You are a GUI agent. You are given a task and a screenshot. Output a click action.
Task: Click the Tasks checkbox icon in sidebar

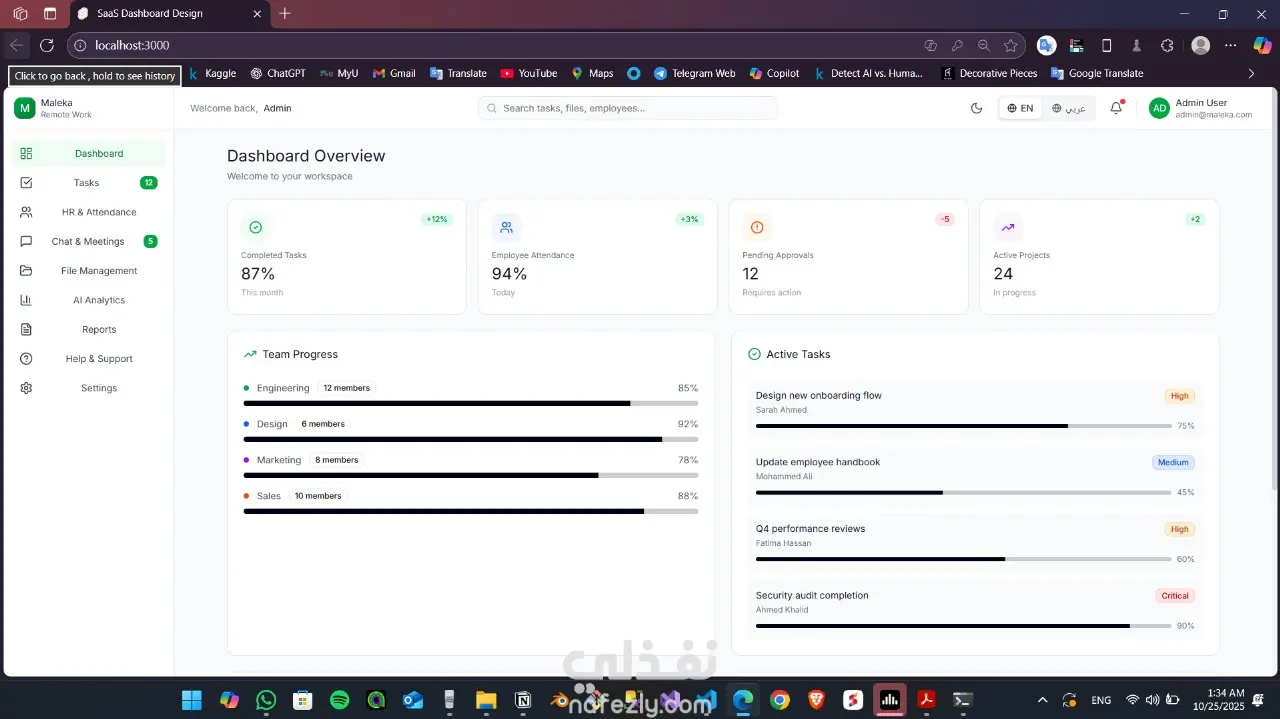26,183
